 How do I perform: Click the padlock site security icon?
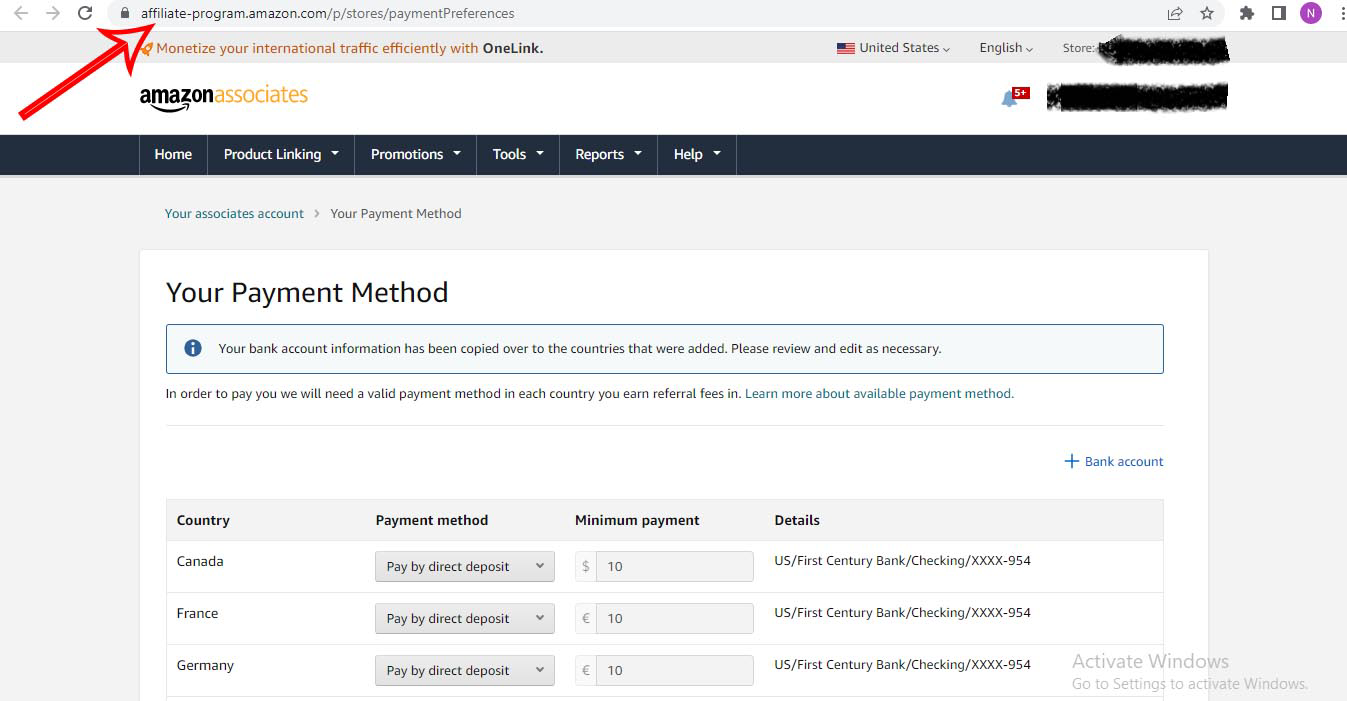click(124, 14)
